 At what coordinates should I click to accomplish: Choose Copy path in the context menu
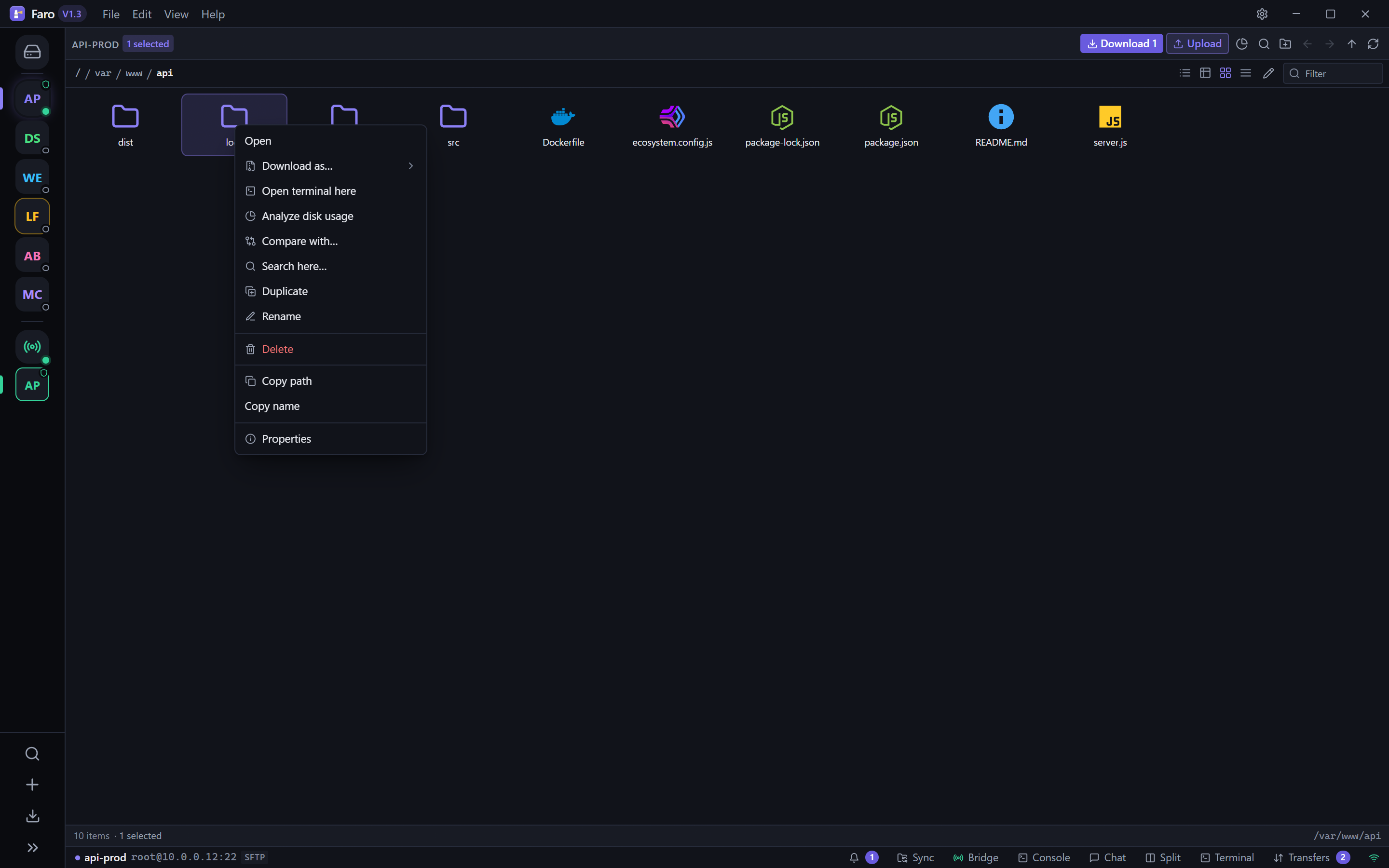tap(330, 381)
